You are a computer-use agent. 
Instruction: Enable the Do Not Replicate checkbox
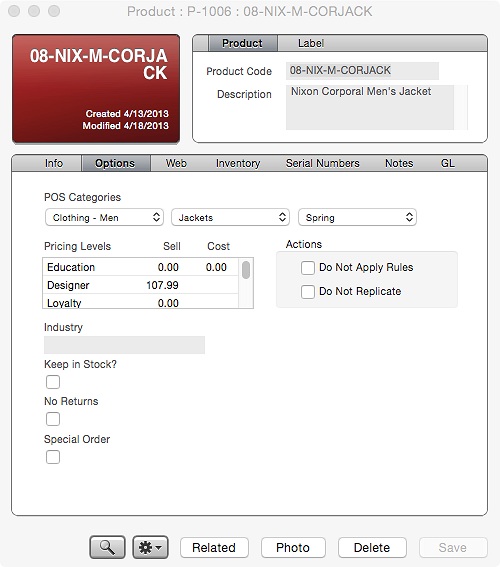[308, 291]
